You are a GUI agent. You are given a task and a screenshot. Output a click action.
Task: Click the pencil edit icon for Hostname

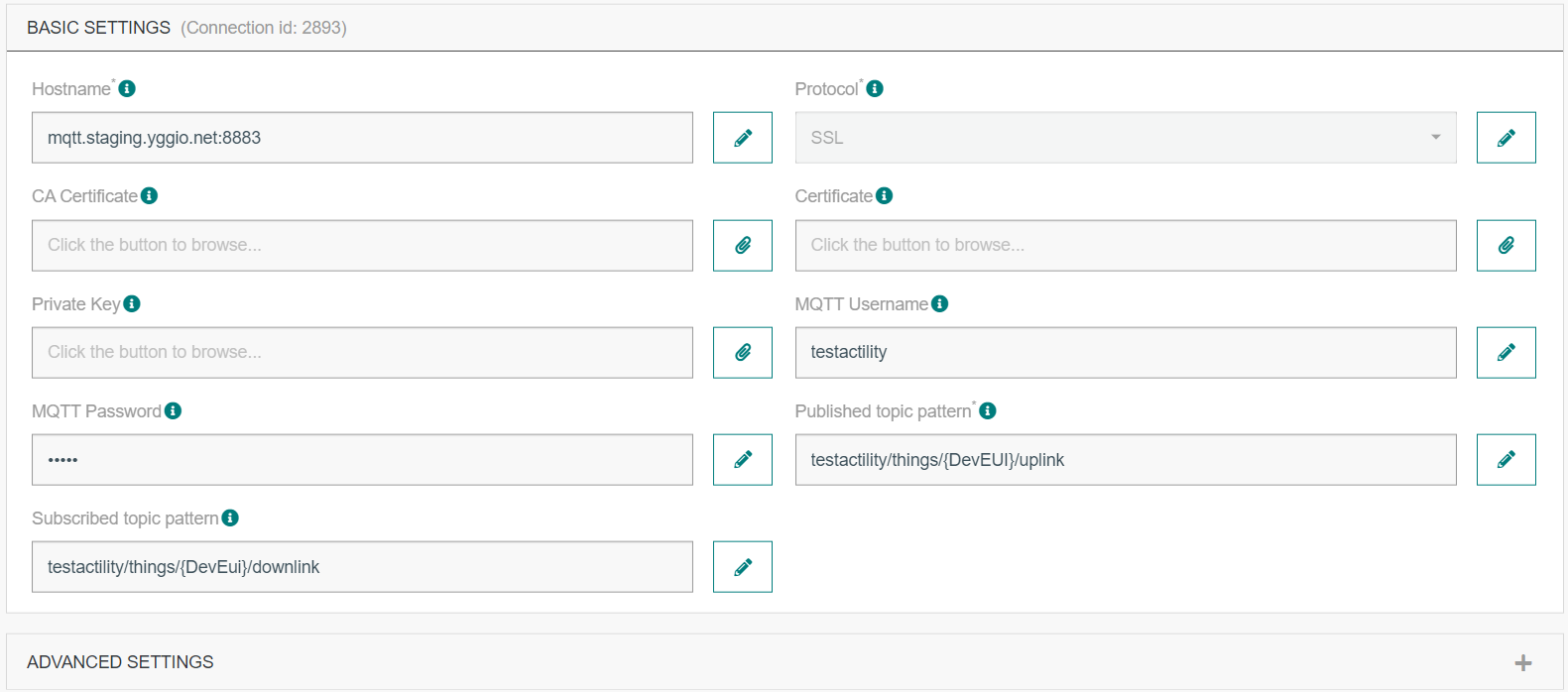pos(742,138)
